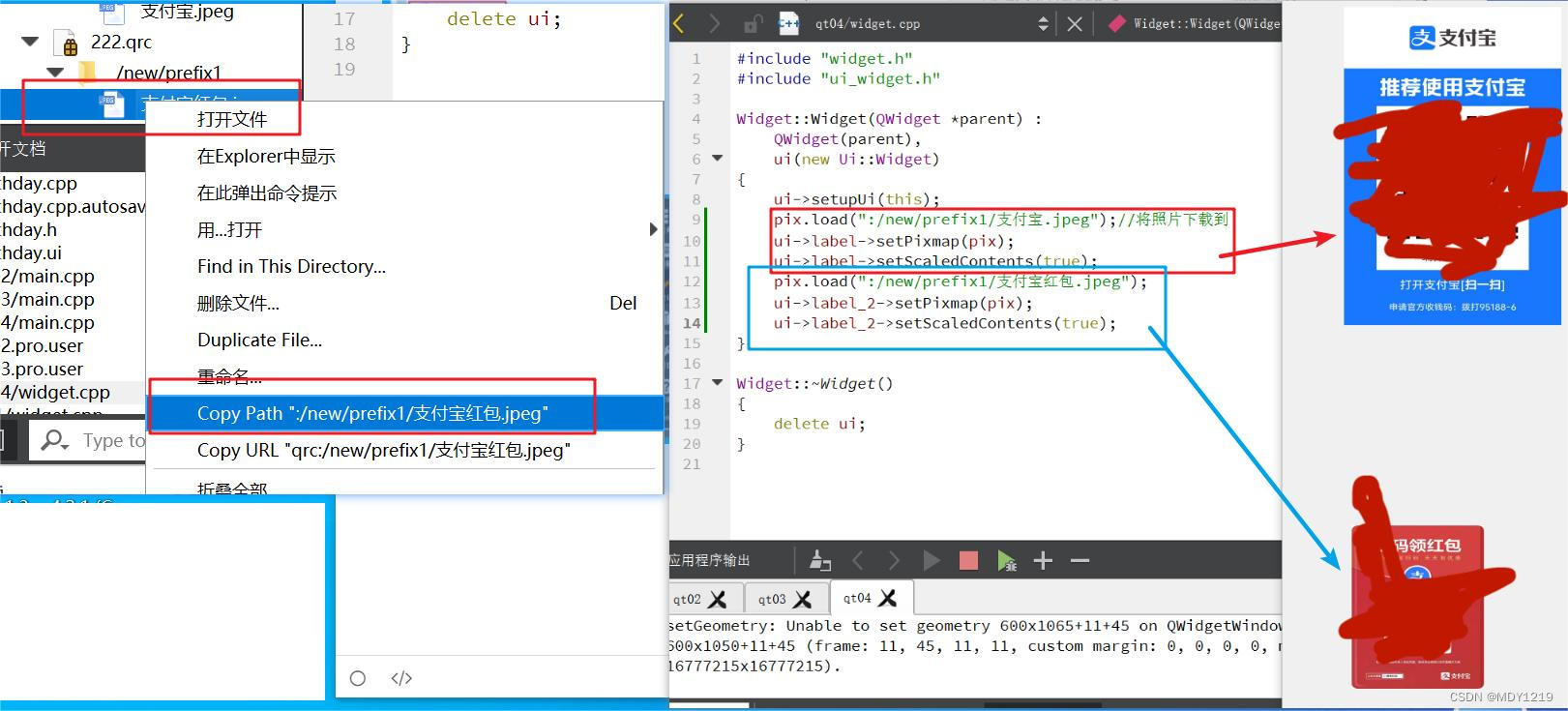Viewport: 1568px width, 711px height.
Task: Choose Copy Path :/new/prefix1/支付宝红包.jpeg
Action: (405, 413)
